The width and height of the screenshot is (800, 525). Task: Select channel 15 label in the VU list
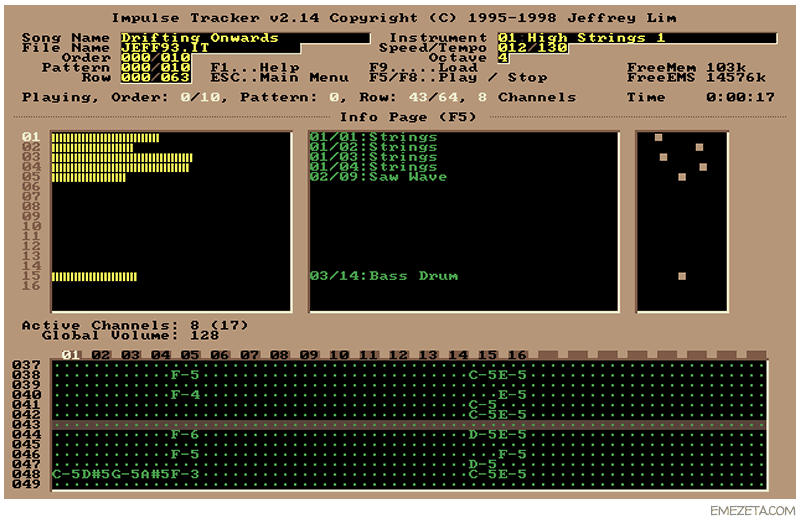click(31, 276)
